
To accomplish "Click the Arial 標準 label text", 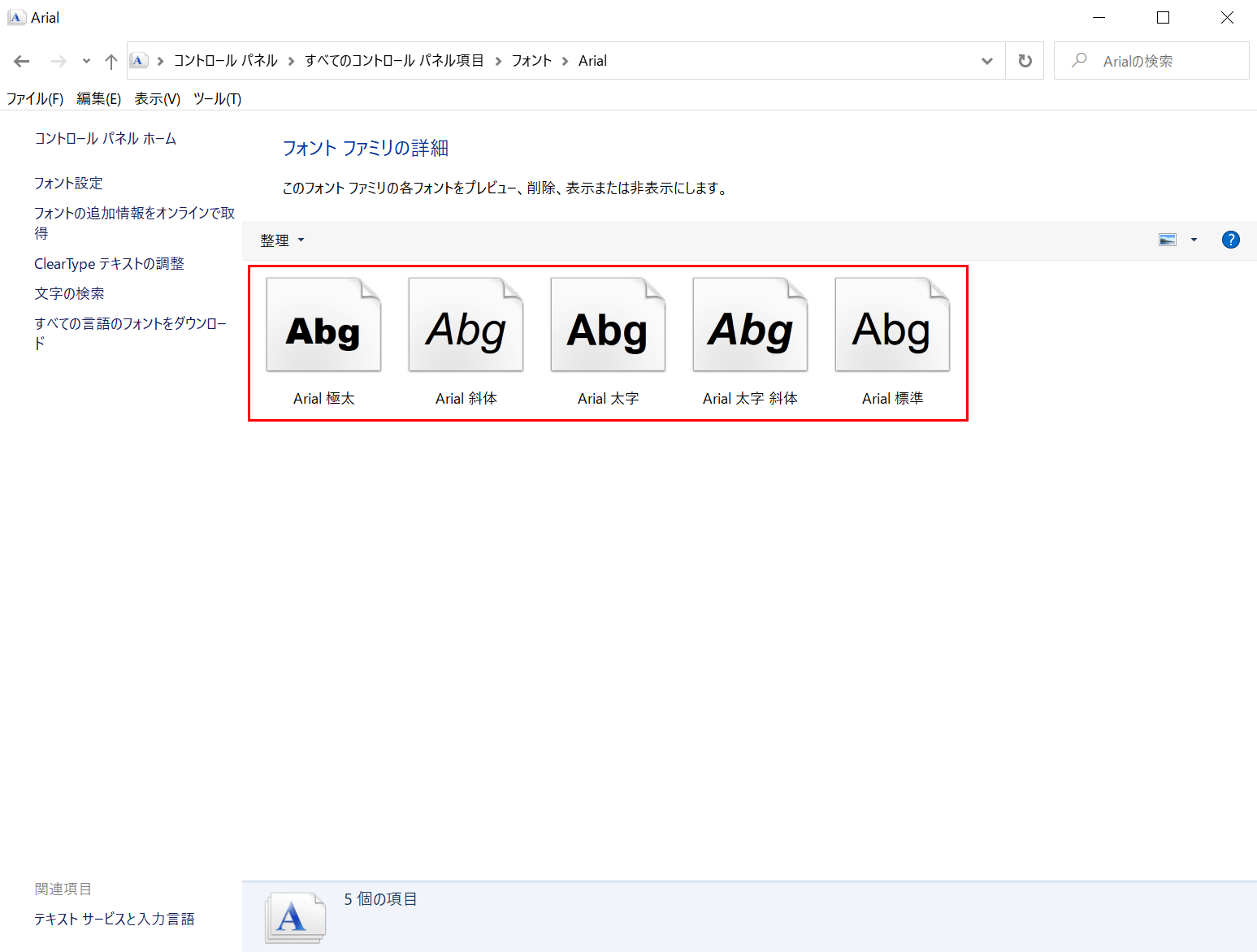I will [x=892, y=399].
